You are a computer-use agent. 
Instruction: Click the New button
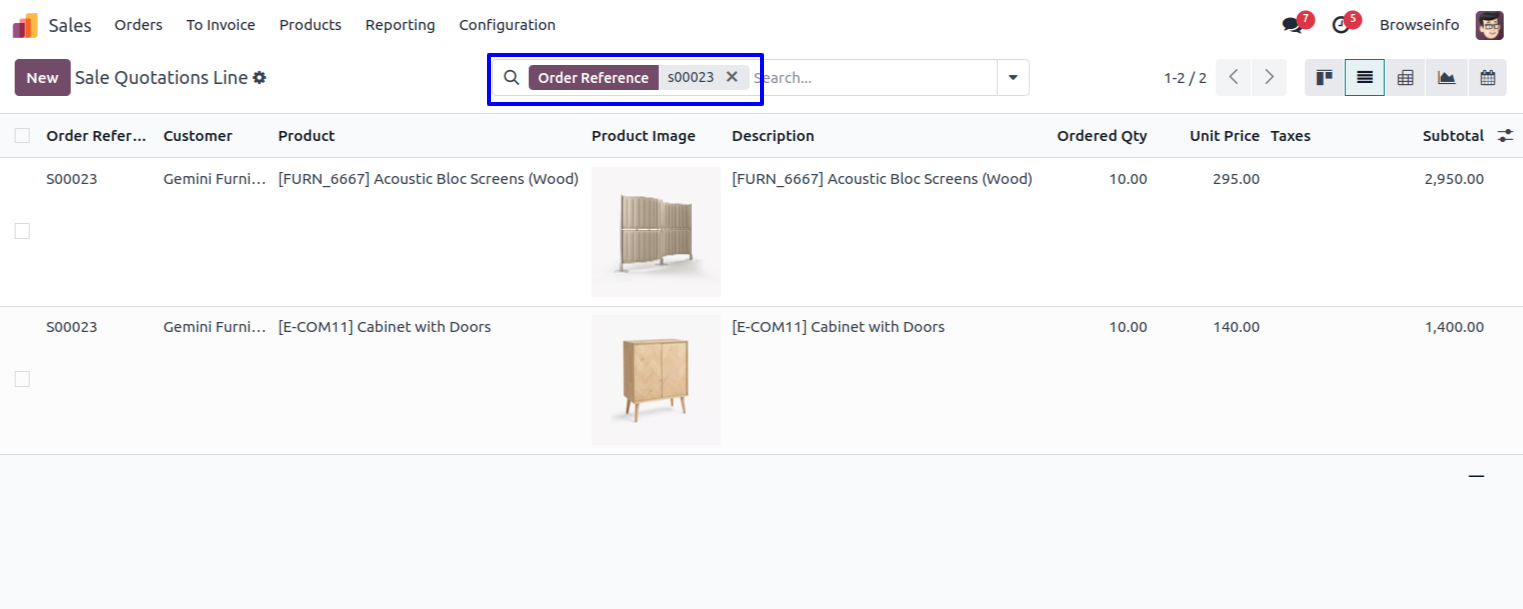click(x=42, y=78)
